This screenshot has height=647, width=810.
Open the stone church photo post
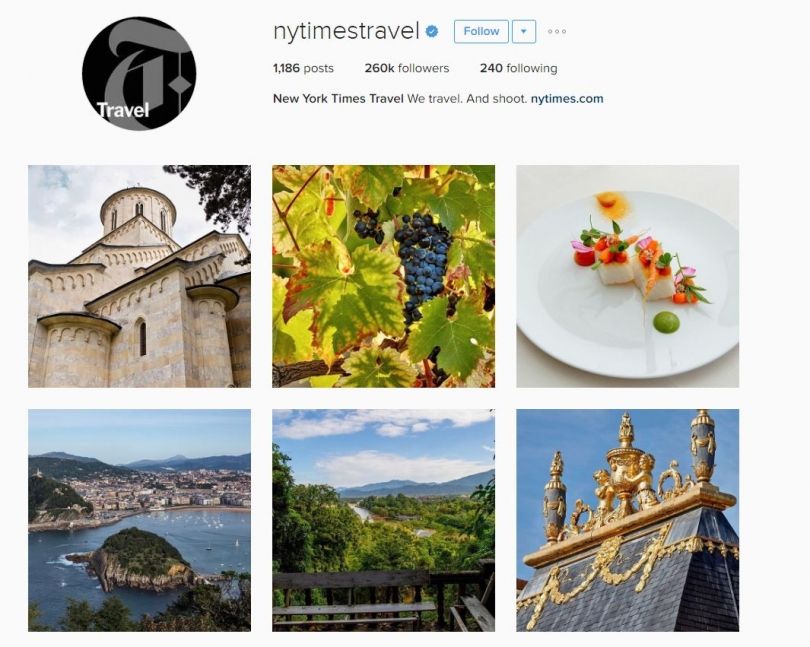tap(139, 276)
